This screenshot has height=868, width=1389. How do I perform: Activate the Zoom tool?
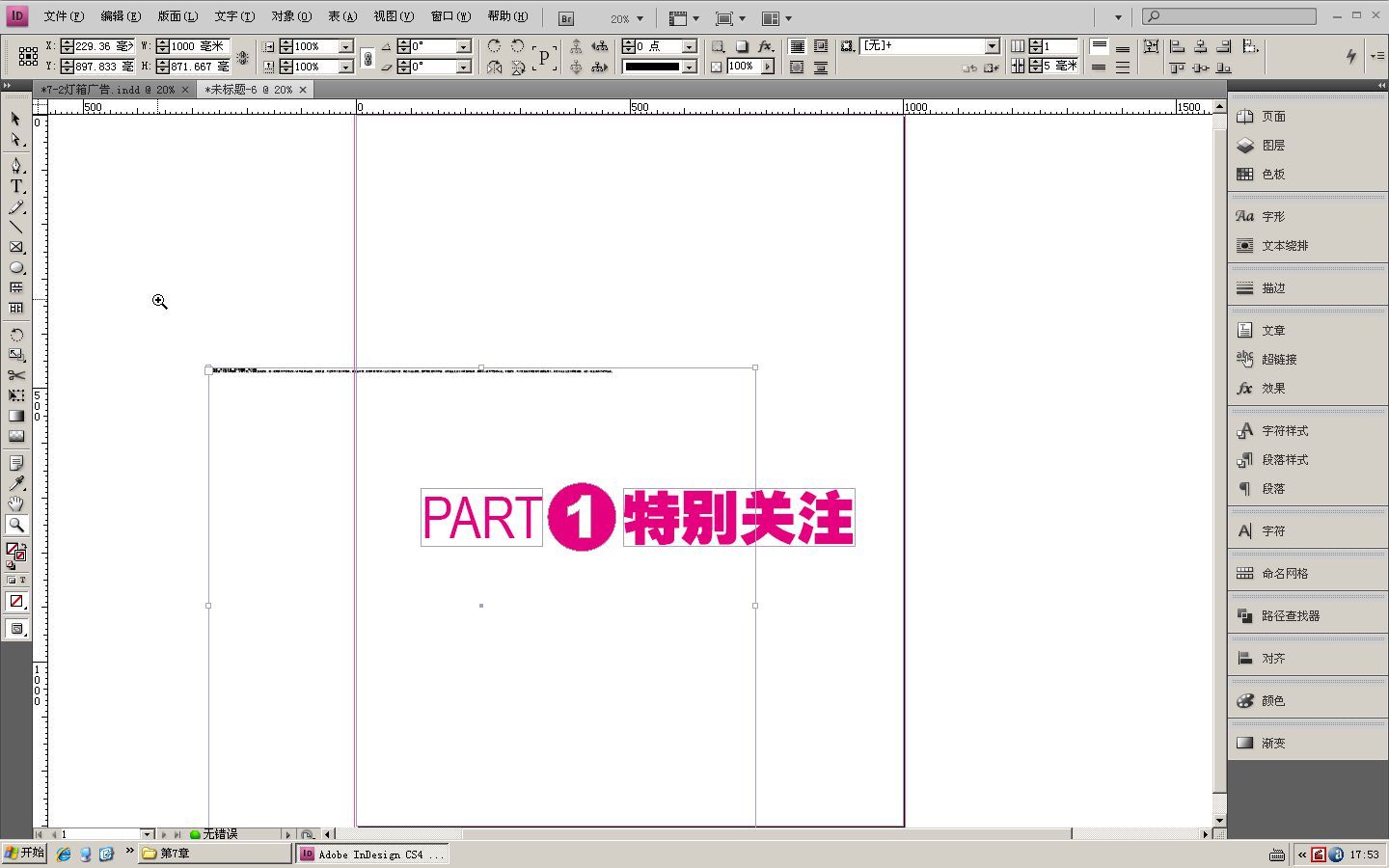point(16,525)
